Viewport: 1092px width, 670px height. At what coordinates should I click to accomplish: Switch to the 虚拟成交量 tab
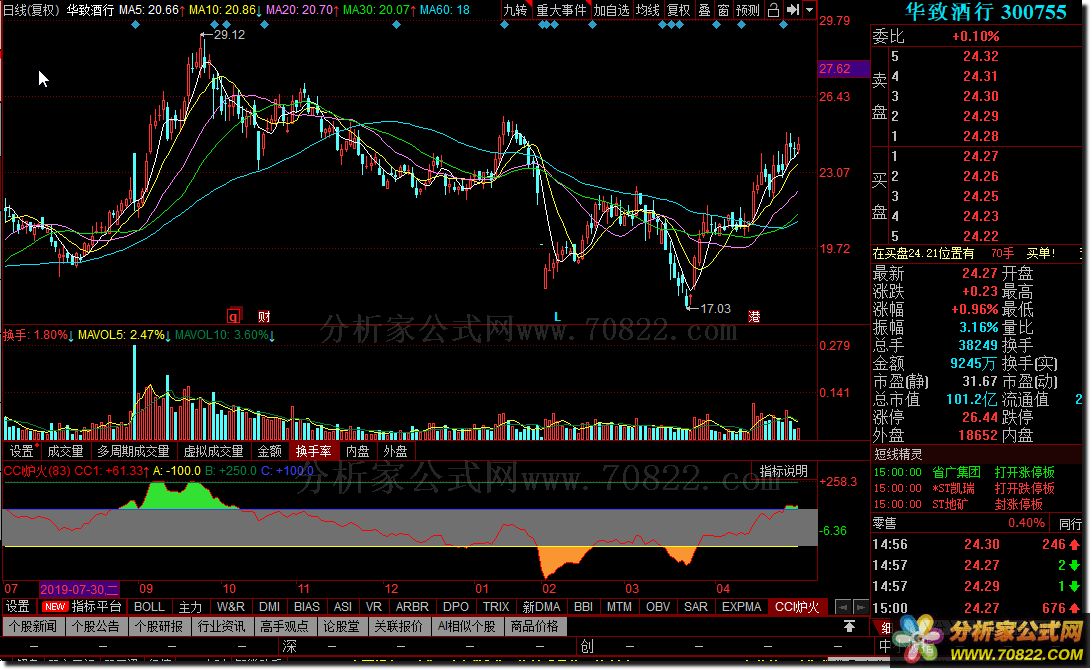(213, 451)
